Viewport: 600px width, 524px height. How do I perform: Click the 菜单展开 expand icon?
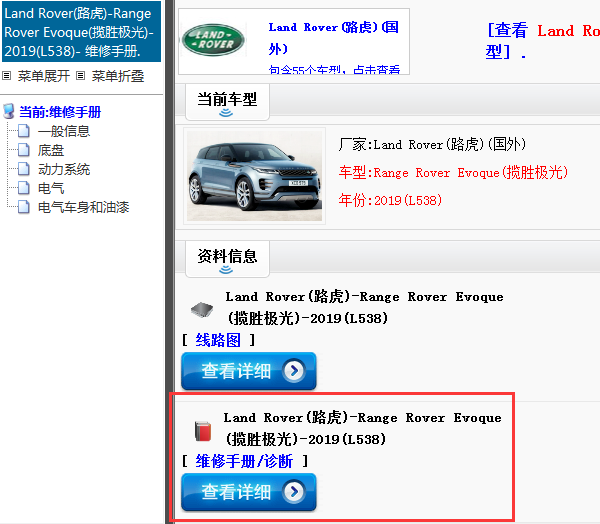6,76
